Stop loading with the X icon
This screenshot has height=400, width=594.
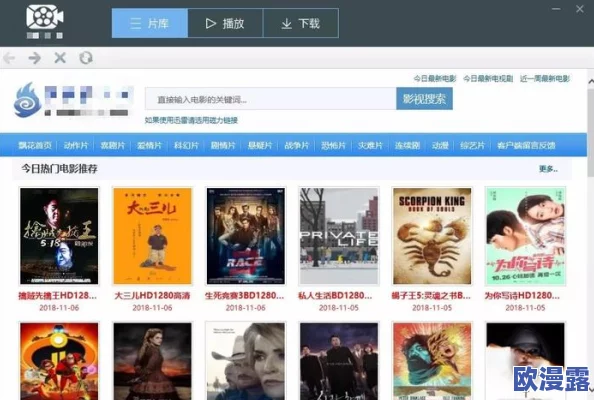(x=60, y=58)
